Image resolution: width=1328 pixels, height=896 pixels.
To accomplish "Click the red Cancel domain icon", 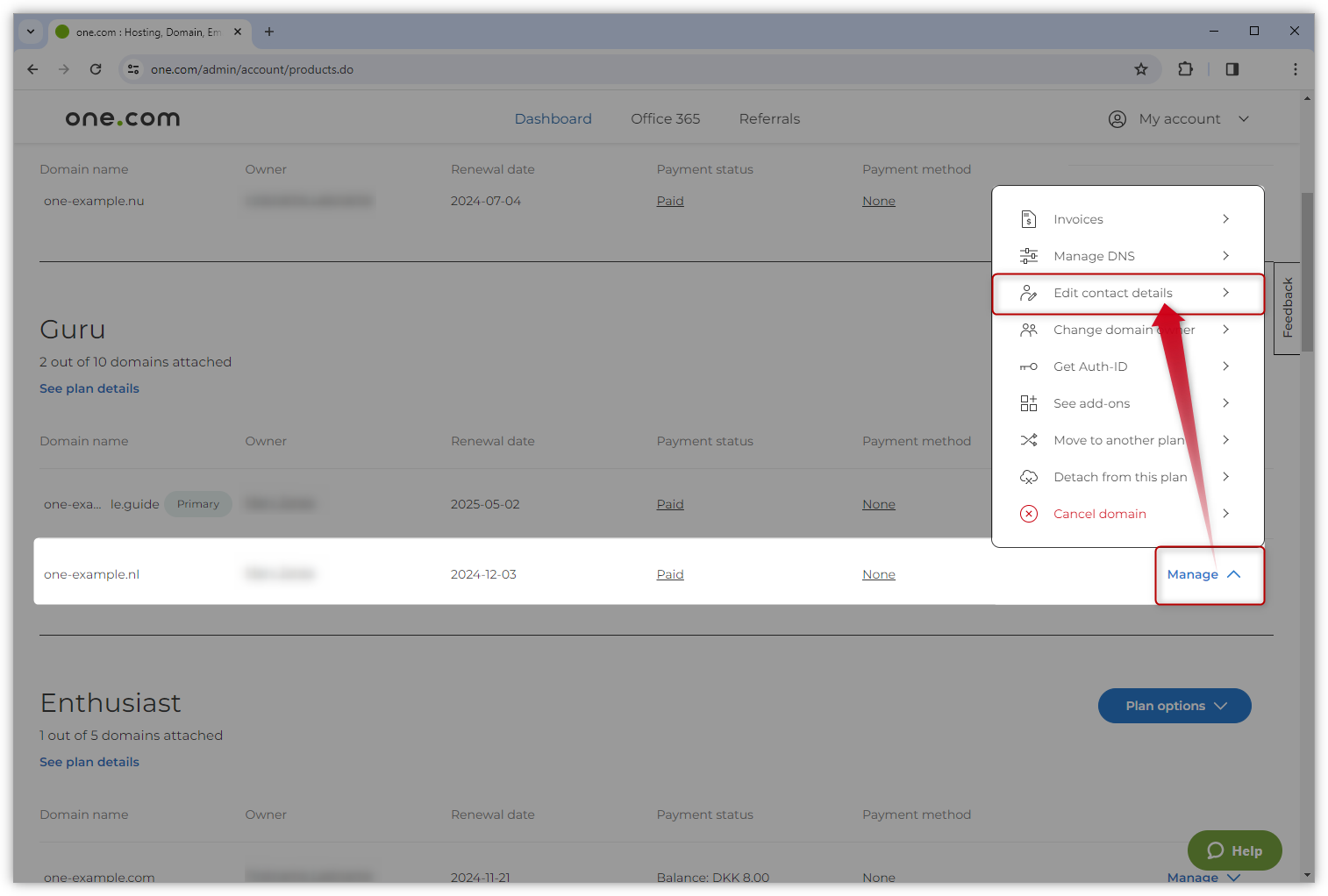I will [1028, 514].
